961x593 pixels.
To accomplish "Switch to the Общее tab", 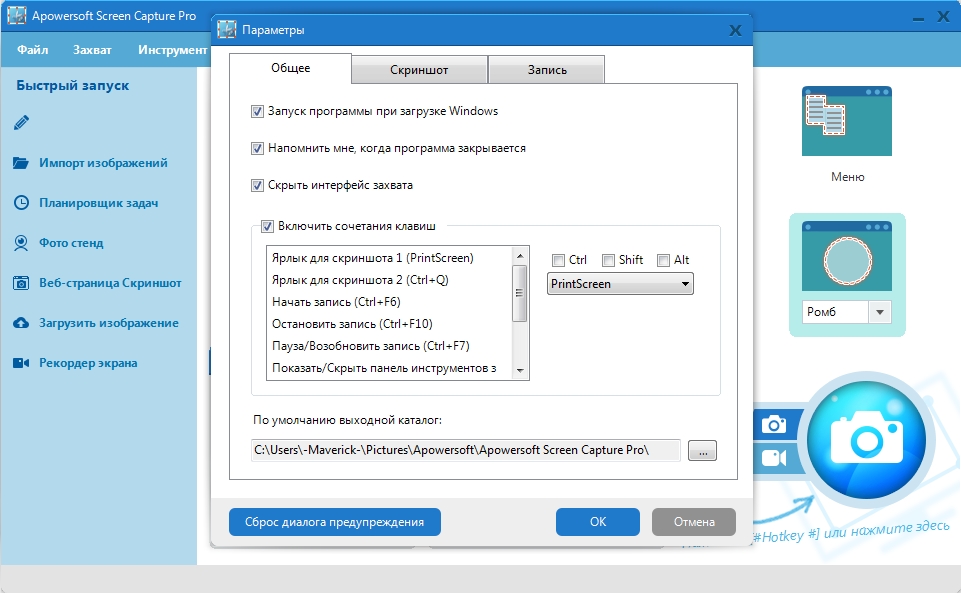I will click(x=291, y=68).
